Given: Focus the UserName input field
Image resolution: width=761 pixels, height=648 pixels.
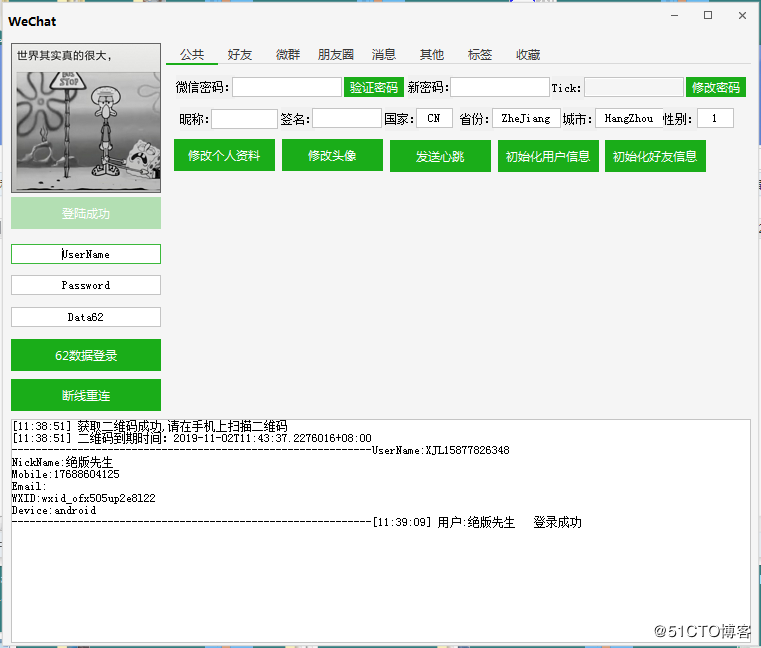Looking at the screenshot, I should point(86,254).
